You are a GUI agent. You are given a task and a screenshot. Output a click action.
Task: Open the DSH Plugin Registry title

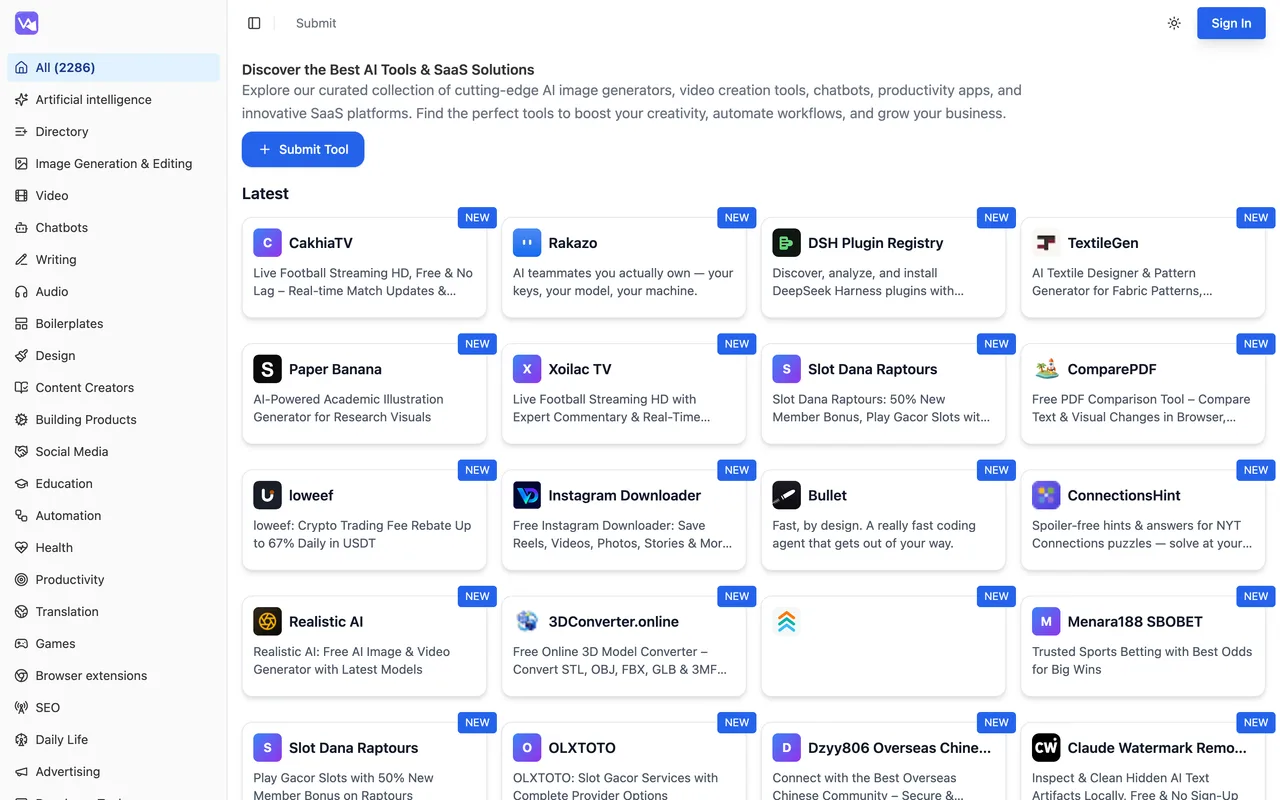(876, 243)
